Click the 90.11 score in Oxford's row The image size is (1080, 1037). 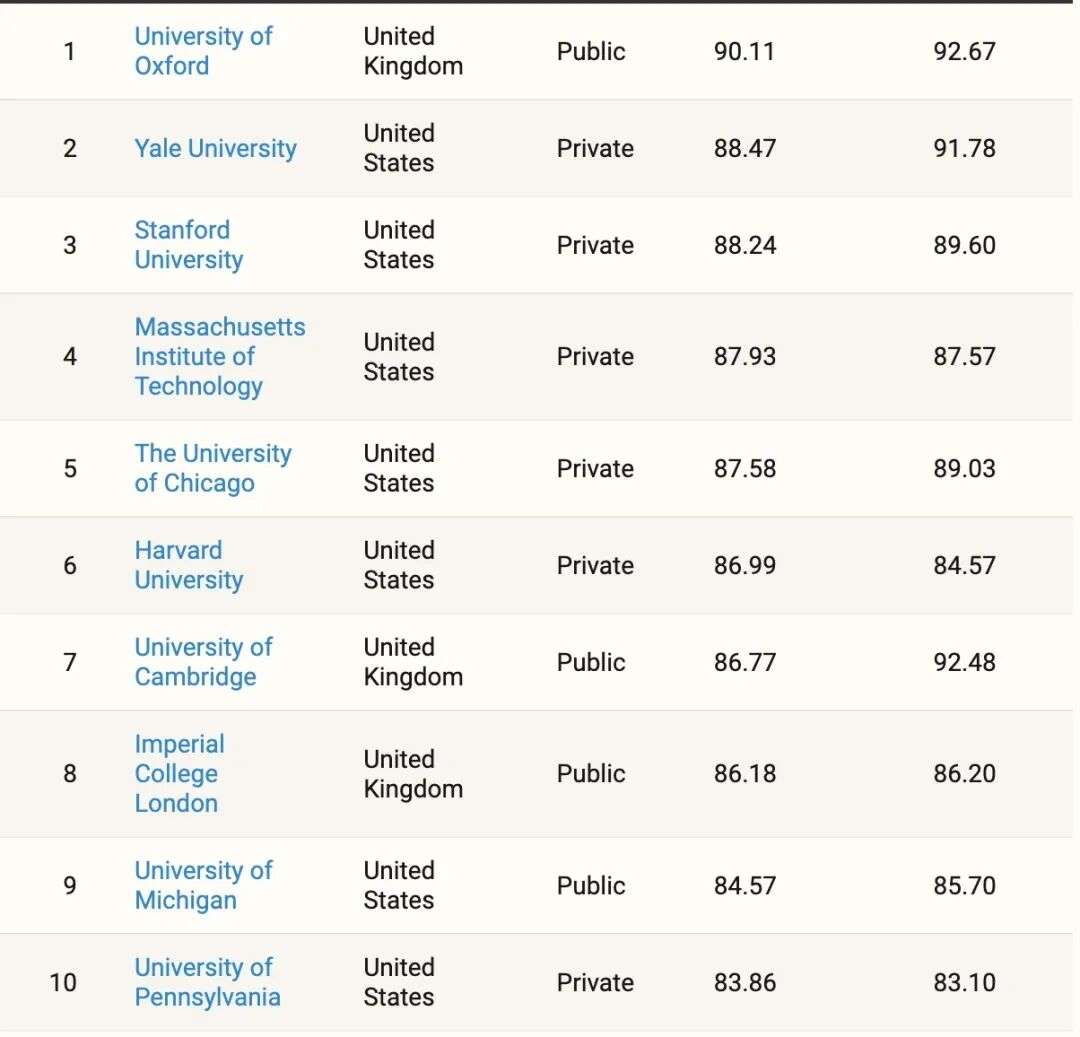pos(744,51)
